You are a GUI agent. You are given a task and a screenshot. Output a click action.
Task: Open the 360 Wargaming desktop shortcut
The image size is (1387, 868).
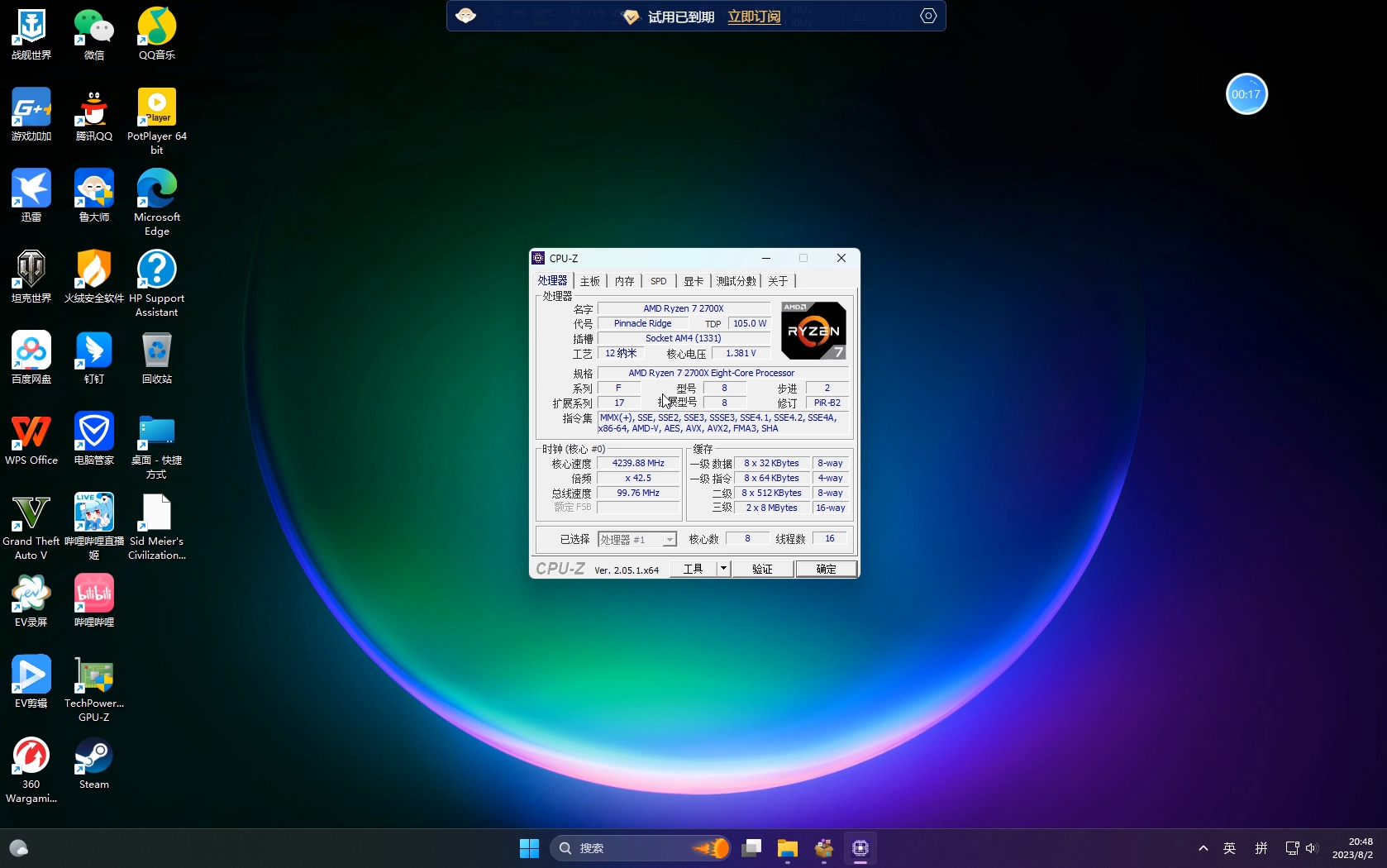click(x=31, y=769)
